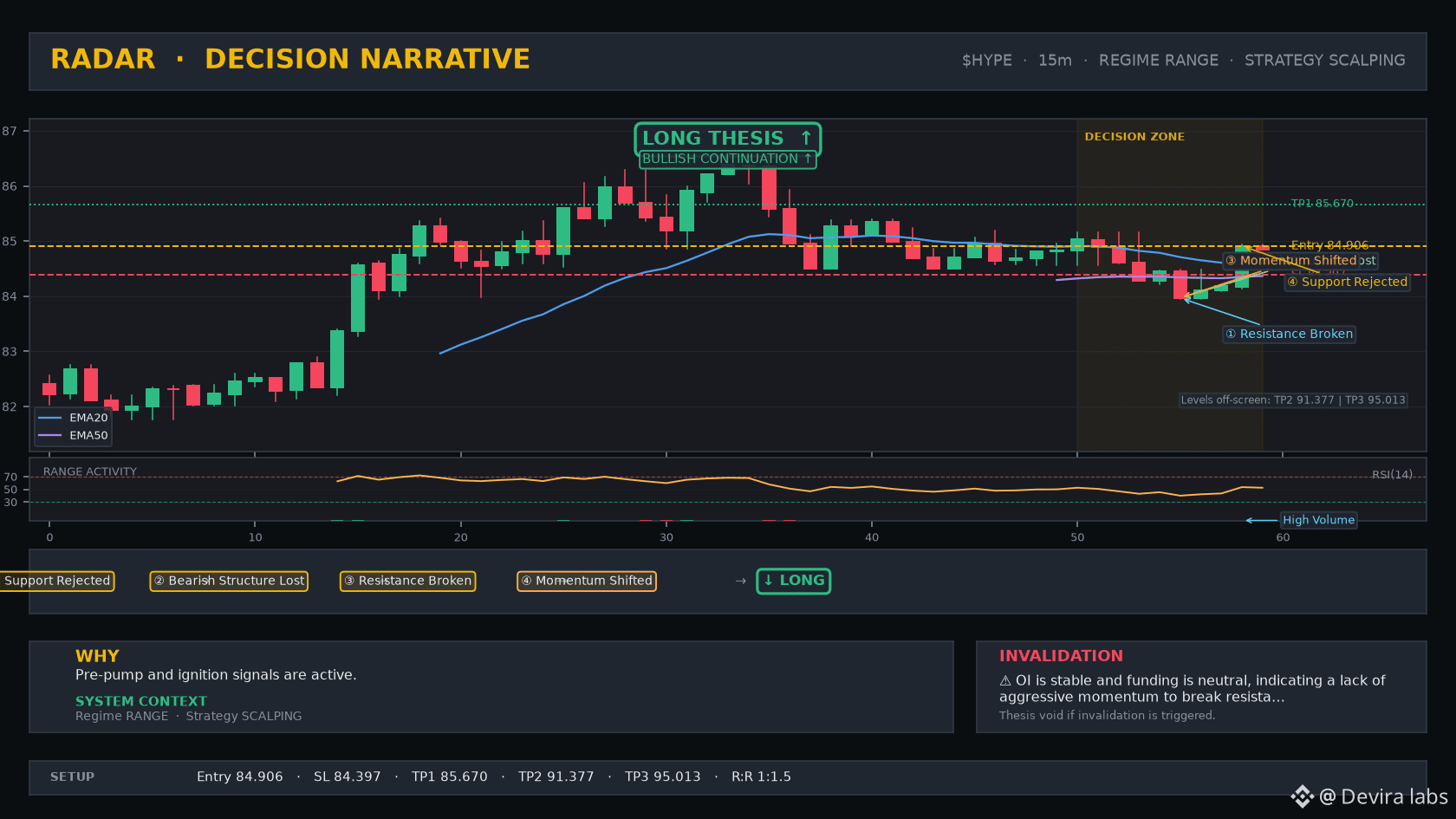
Task: Click the High Volume annotation
Action: pyautogui.click(x=1318, y=520)
